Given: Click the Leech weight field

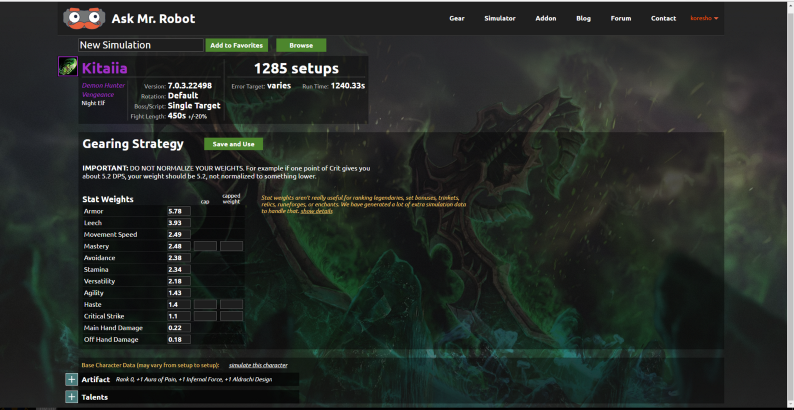Looking at the screenshot, I should pyautogui.click(x=179, y=223).
